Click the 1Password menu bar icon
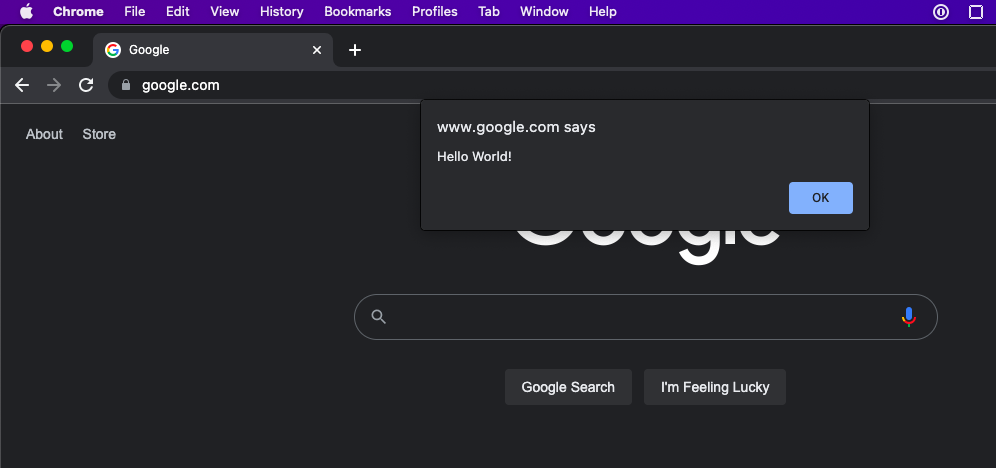The width and height of the screenshot is (996, 468). 940,12
